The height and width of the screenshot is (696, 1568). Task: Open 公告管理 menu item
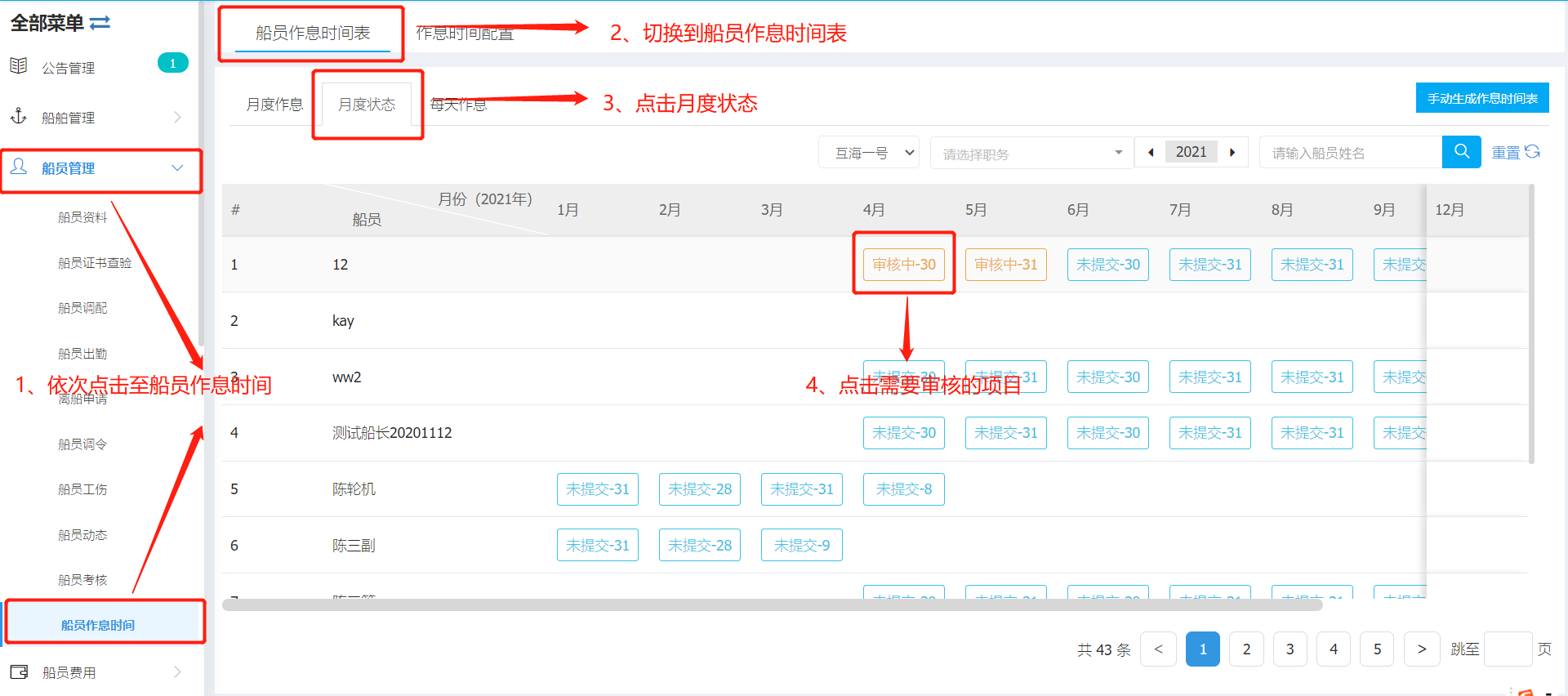click(69, 67)
